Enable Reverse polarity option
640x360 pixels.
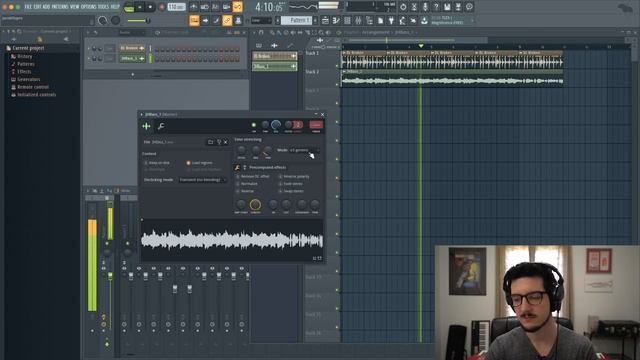click(294, 176)
